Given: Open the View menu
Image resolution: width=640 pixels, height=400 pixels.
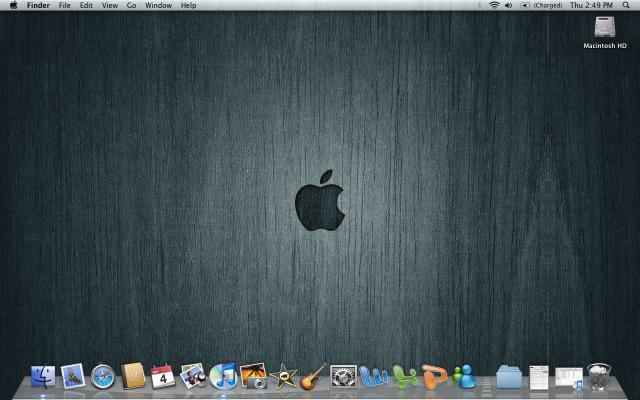Looking at the screenshot, I should [110, 5].
